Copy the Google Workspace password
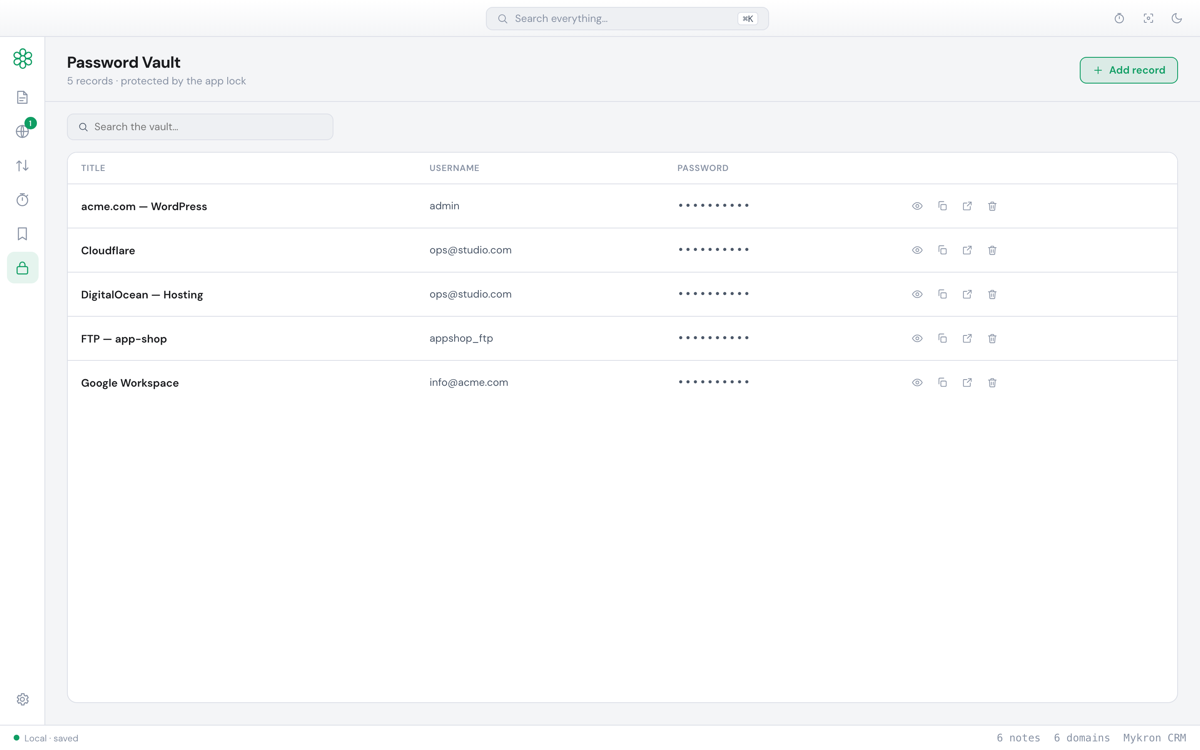This screenshot has height=750, width=1200. (942, 382)
